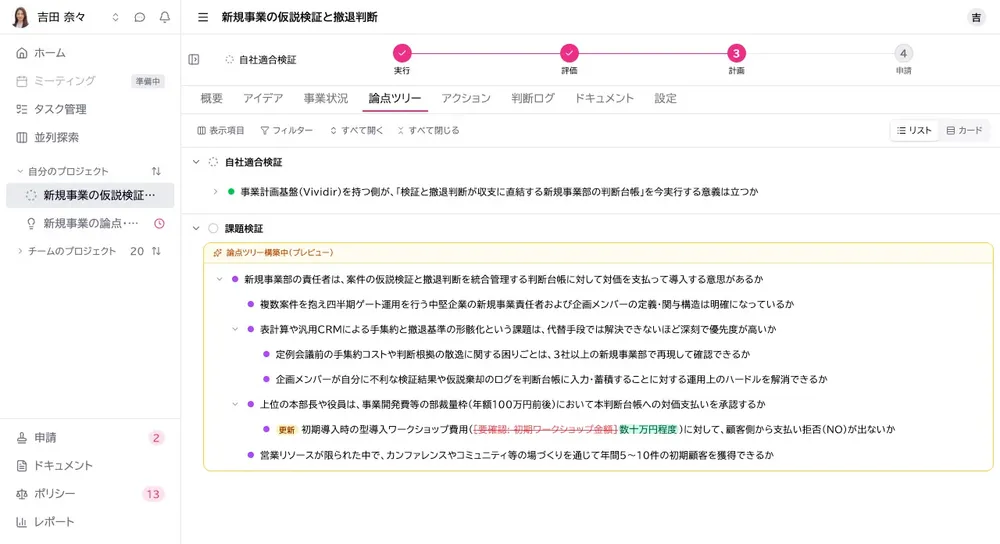Viewport: 1000px width, 544px height.
Task: Click status circle next to 自社適合検証 section header
Action: (x=213, y=162)
